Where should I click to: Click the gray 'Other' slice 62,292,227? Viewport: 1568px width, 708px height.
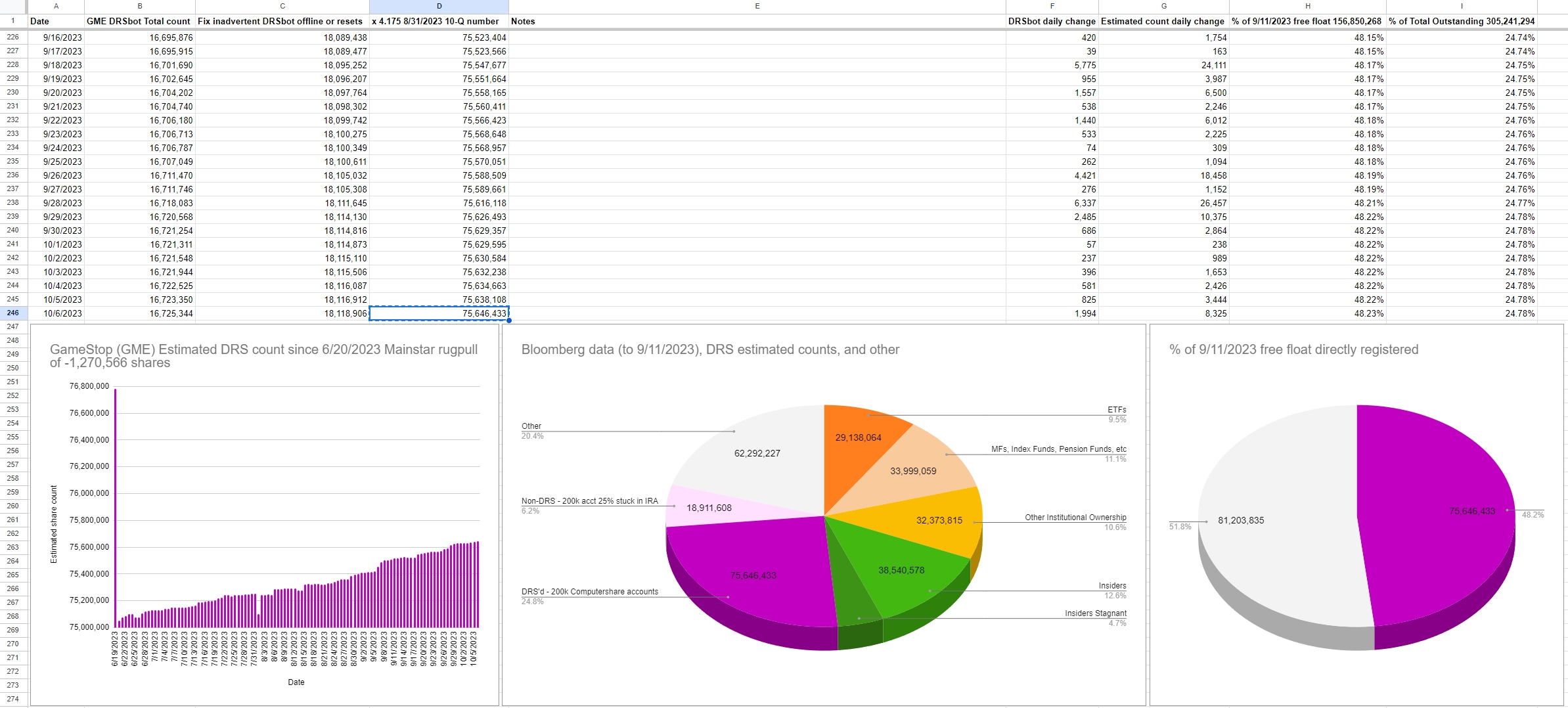tap(757, 453)
